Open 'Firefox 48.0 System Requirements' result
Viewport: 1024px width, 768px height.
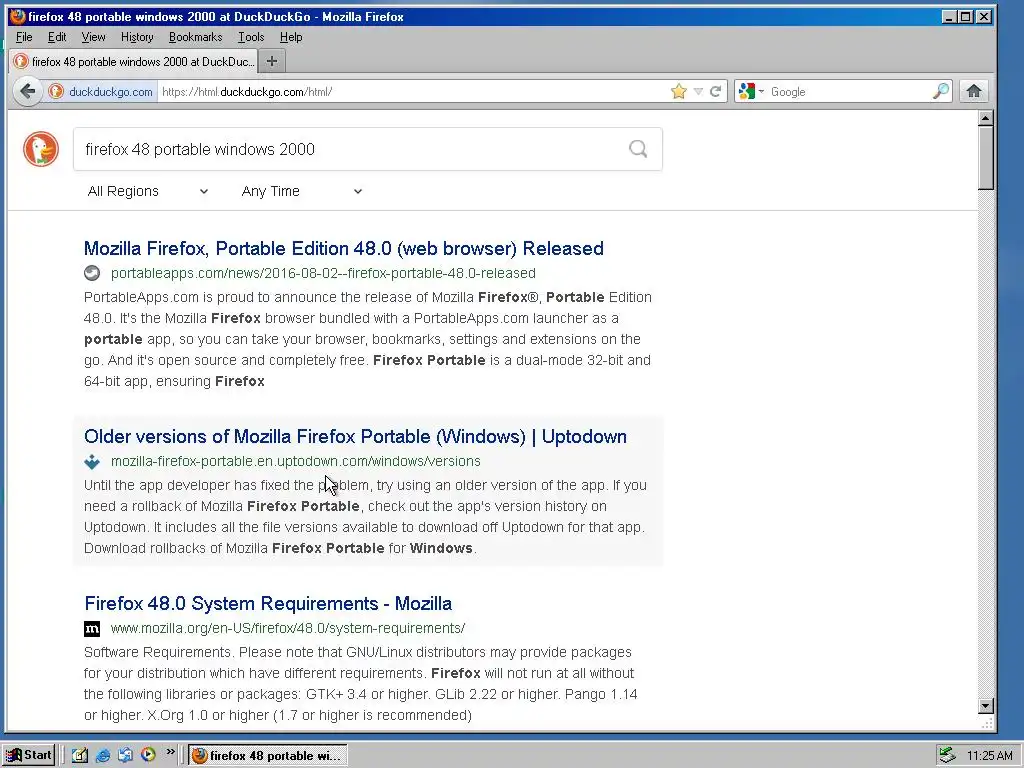[x=268, y=603]
